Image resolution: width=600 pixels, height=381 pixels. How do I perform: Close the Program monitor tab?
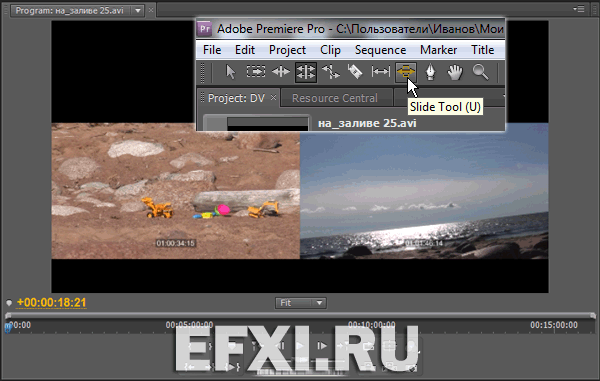151,10
